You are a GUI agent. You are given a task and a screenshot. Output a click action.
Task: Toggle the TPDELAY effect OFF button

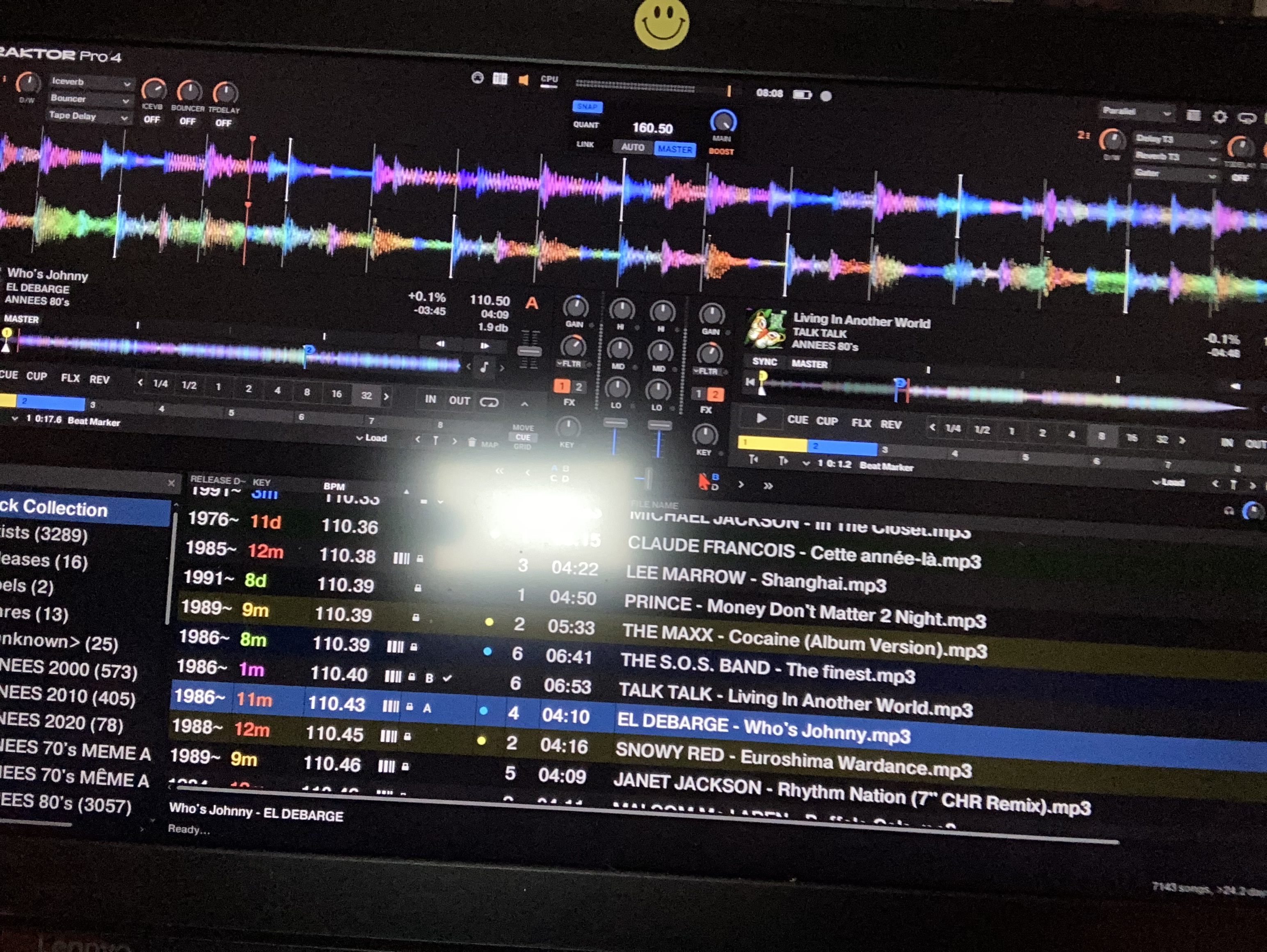tap(223, 123)
